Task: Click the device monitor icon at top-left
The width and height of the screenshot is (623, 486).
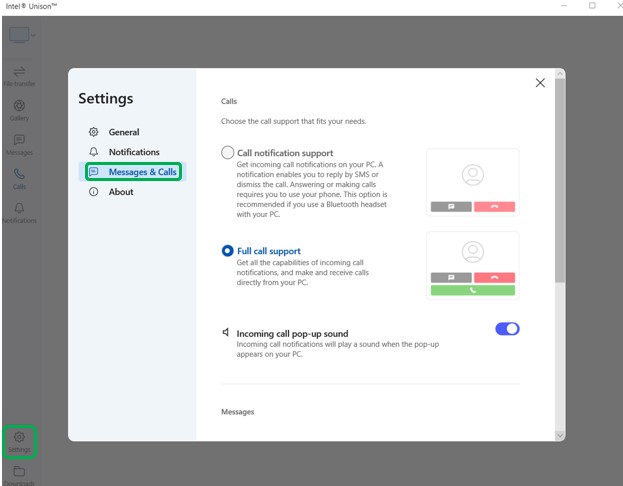Action: [x=18, y=35]
